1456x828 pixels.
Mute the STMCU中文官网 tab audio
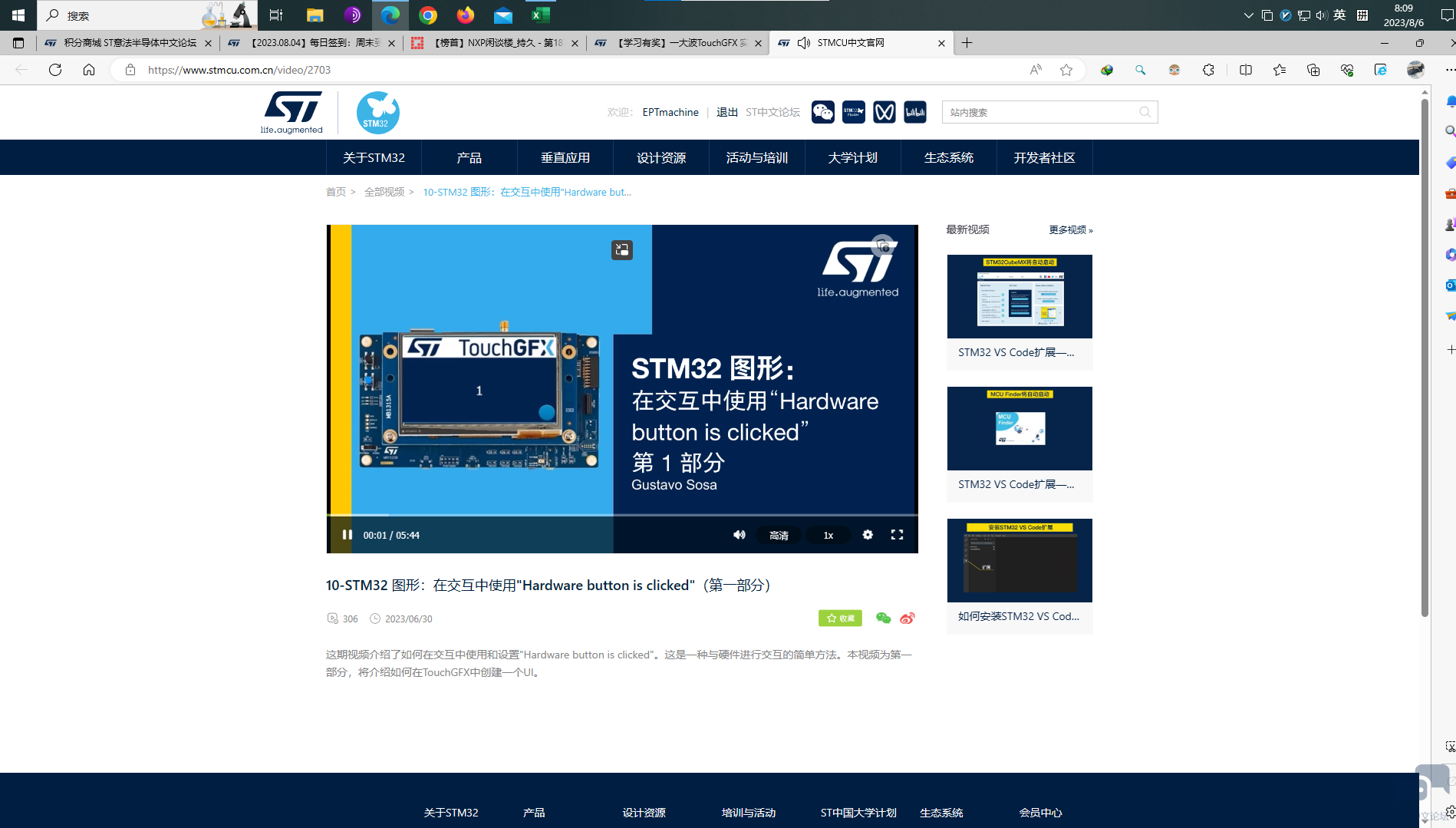pos(804,43)
